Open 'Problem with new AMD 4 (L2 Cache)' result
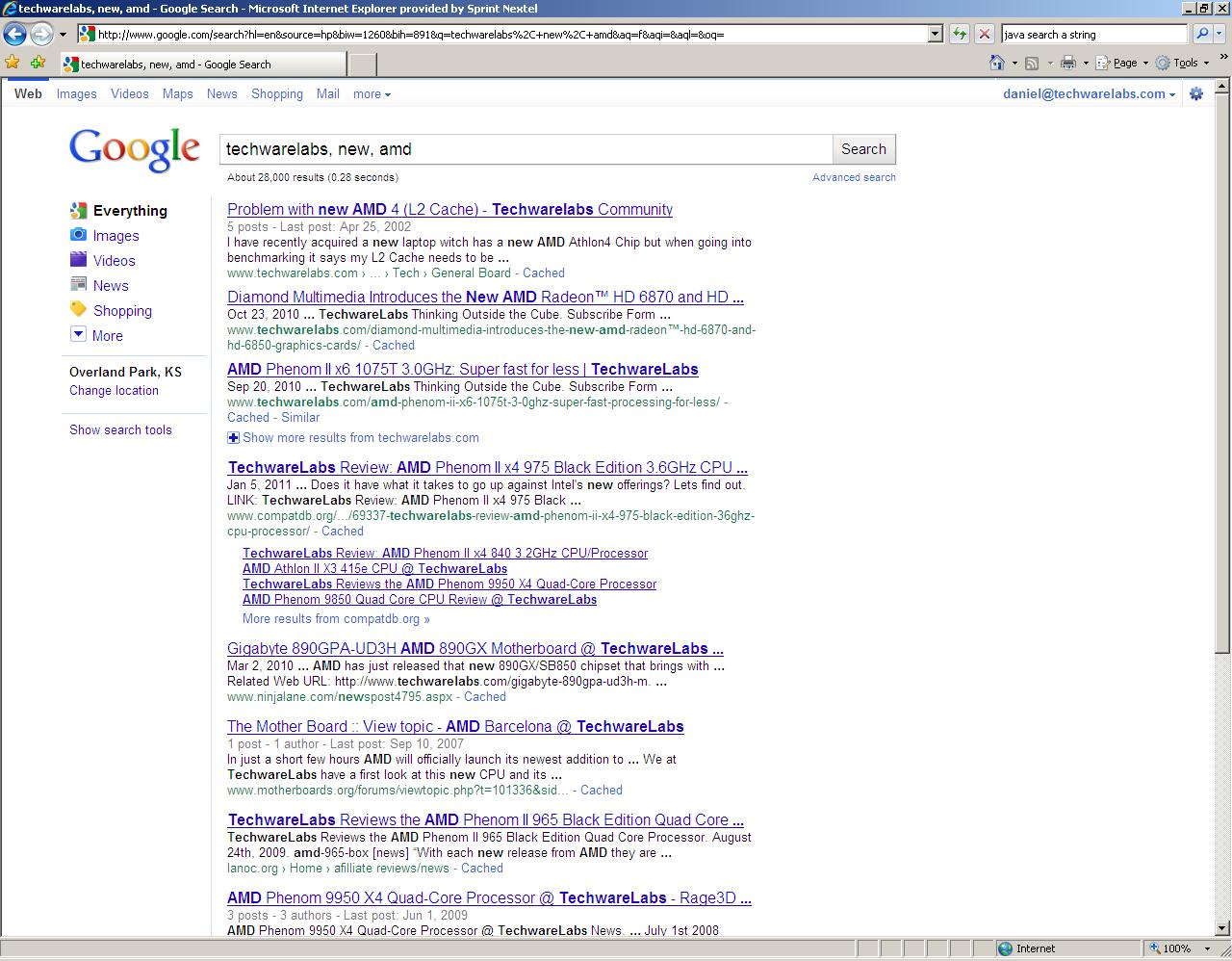The width and height of the screenshot is (1232, 961). point(449,210)
